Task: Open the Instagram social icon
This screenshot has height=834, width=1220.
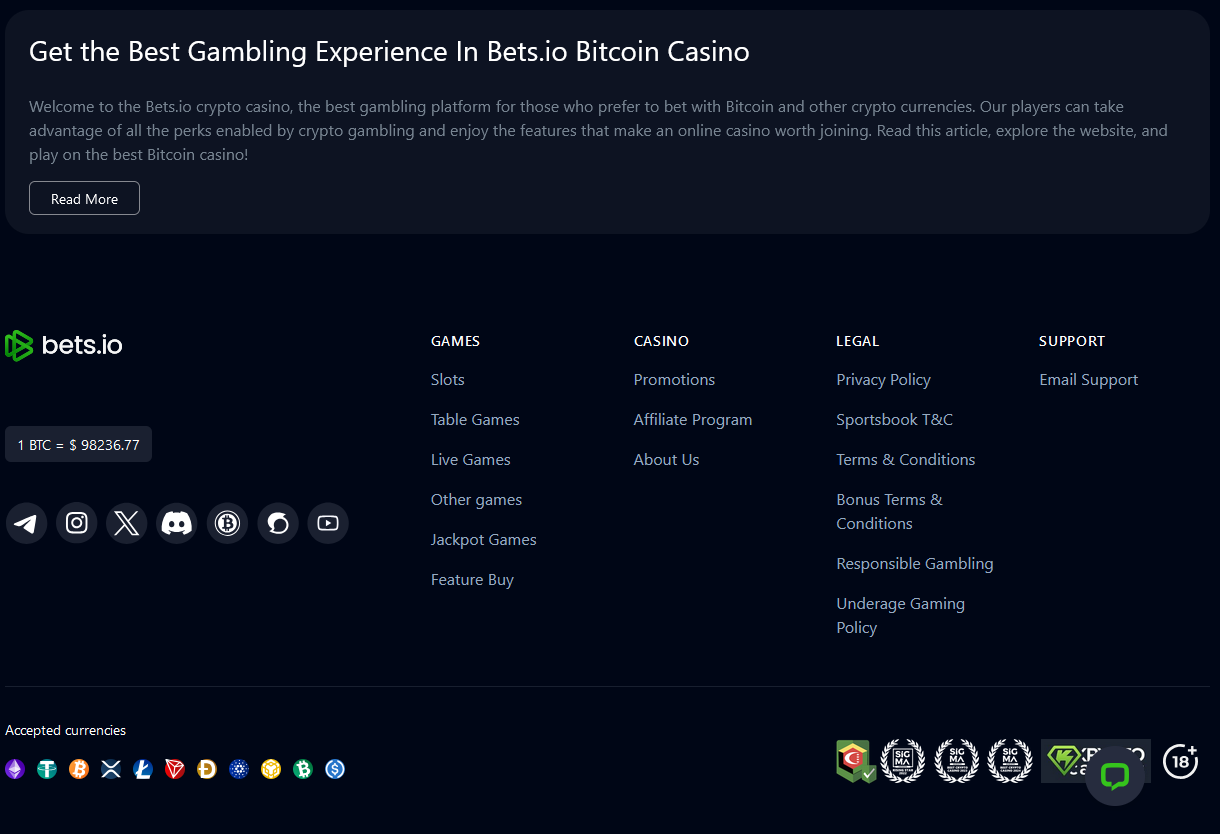Action: [77, 523]
